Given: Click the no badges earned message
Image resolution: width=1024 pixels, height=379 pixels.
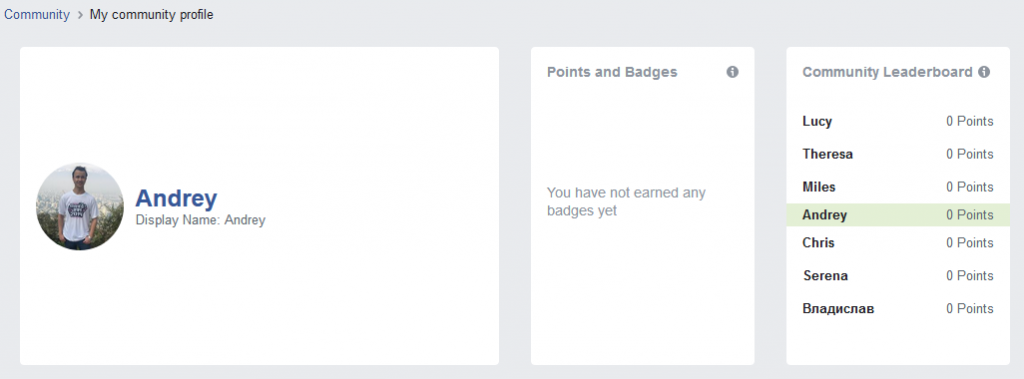Looking at the screenshot, I should [x=626, y=202].
